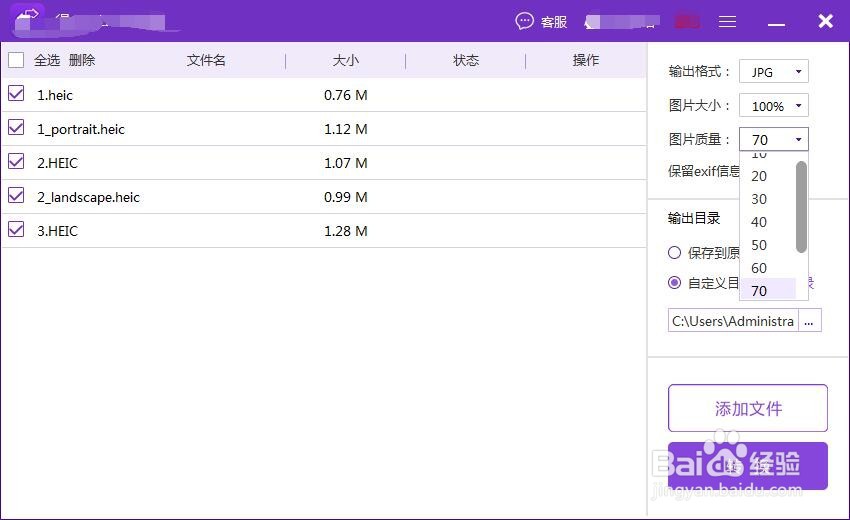This screenshot has height=520, width=850.
Task: Click the 删除 delete link
Action: pos(82,60)
